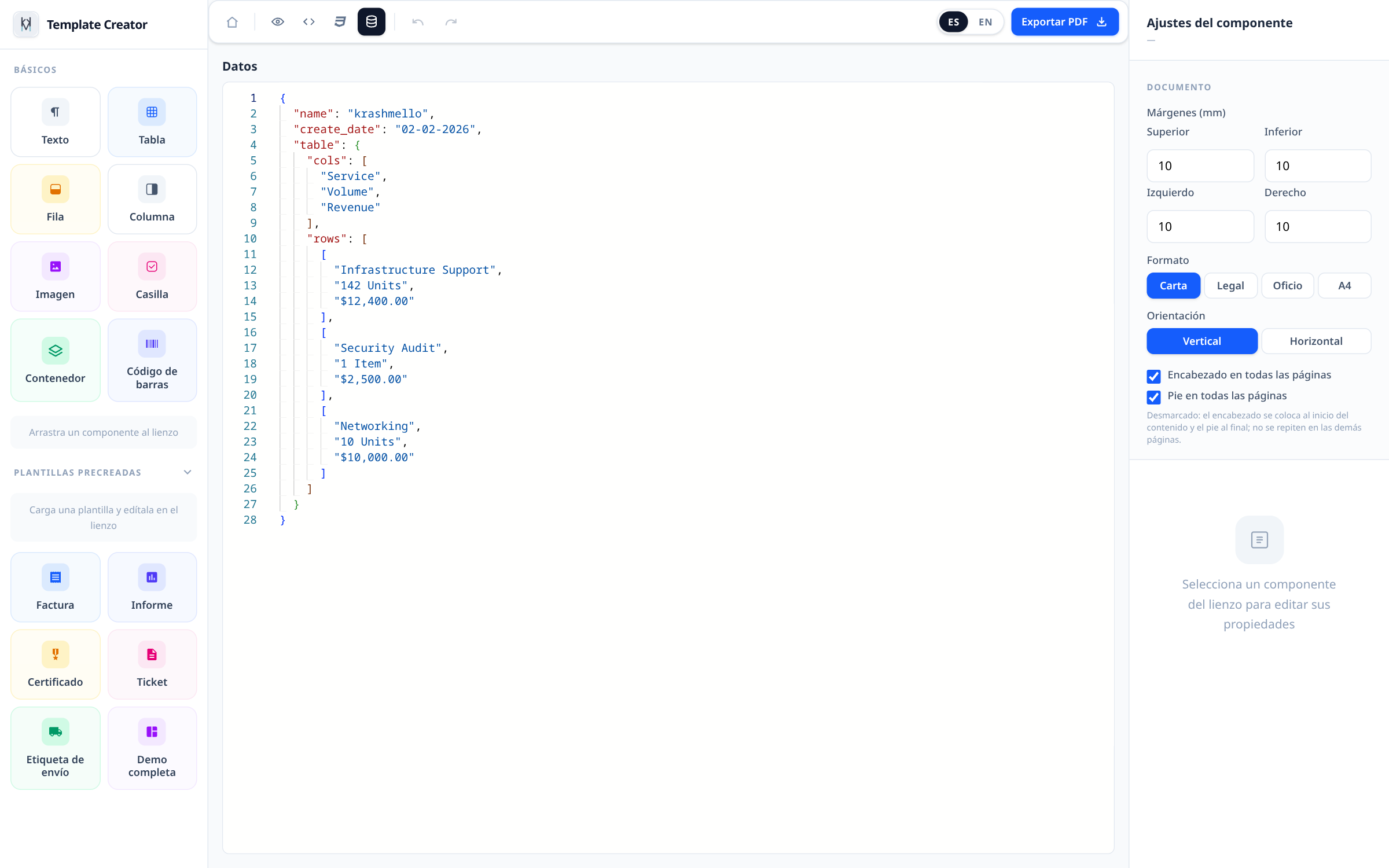This screenshot has height=868, width=1389.
Task: Switch language to EN
Action: [x=986, y=22]
